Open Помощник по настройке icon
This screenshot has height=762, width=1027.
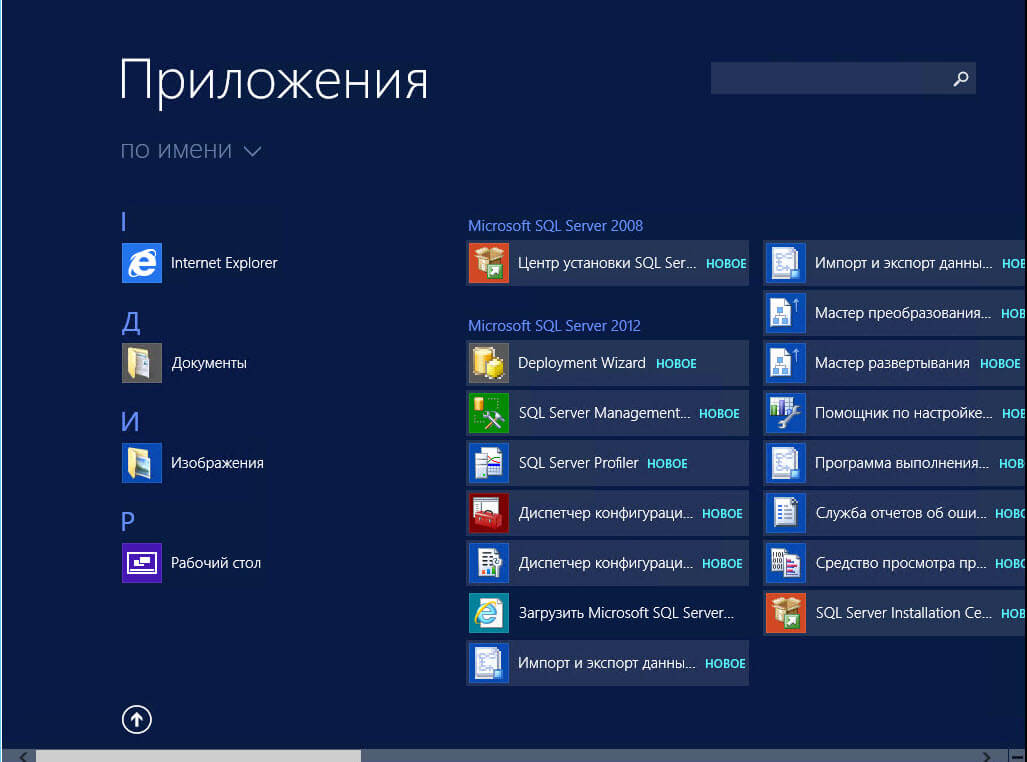pos(785,413)
